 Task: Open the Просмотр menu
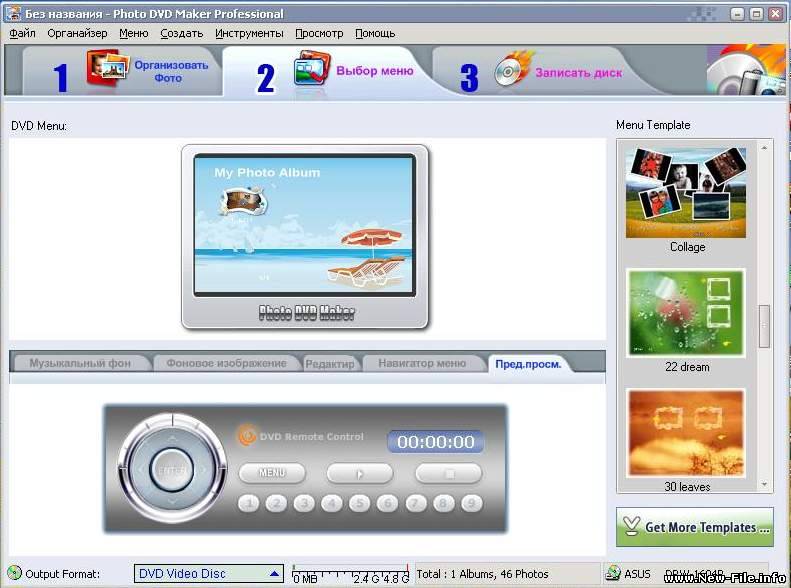(319, 33)
